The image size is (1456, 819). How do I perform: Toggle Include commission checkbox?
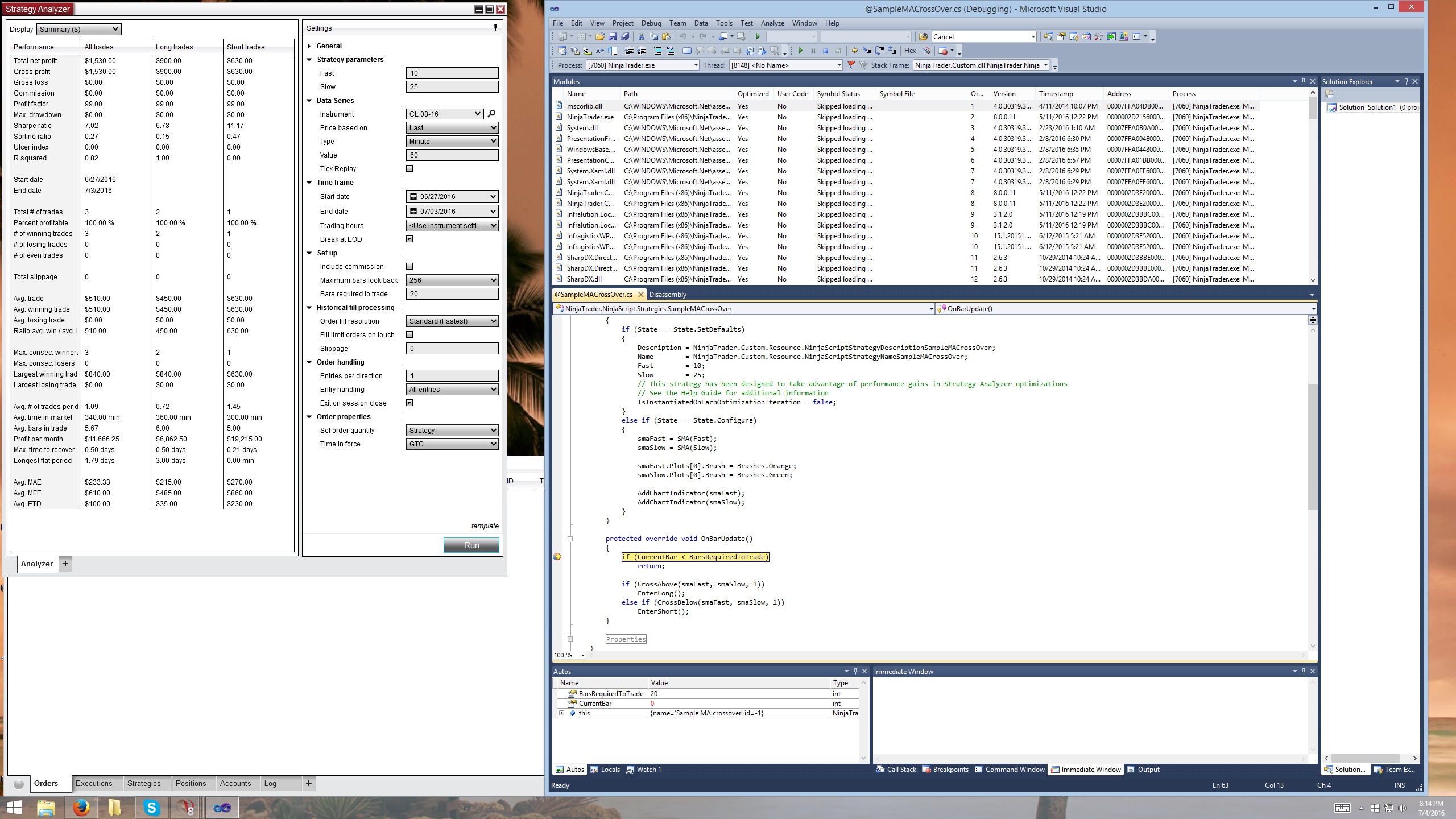pos(409,266)
